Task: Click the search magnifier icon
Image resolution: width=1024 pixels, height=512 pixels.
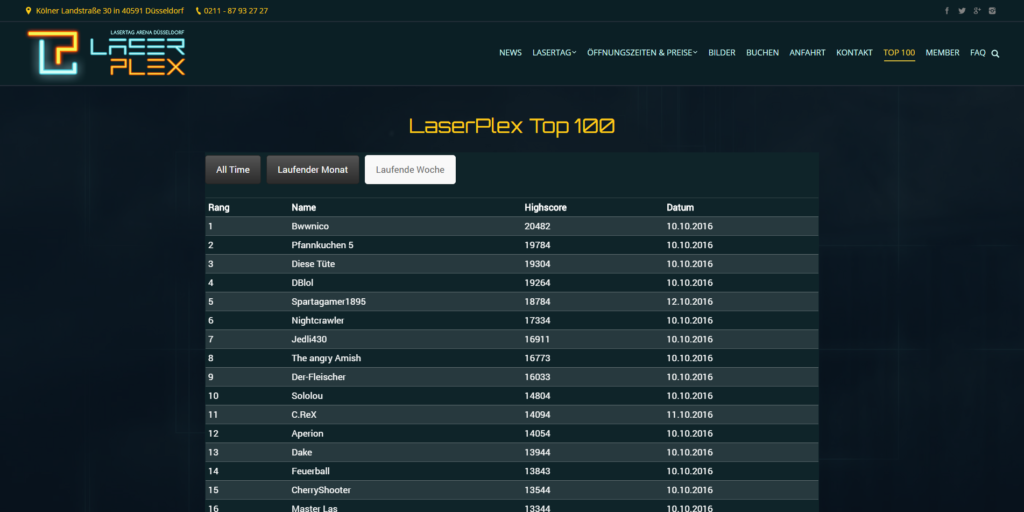Action: pos(995,53)
